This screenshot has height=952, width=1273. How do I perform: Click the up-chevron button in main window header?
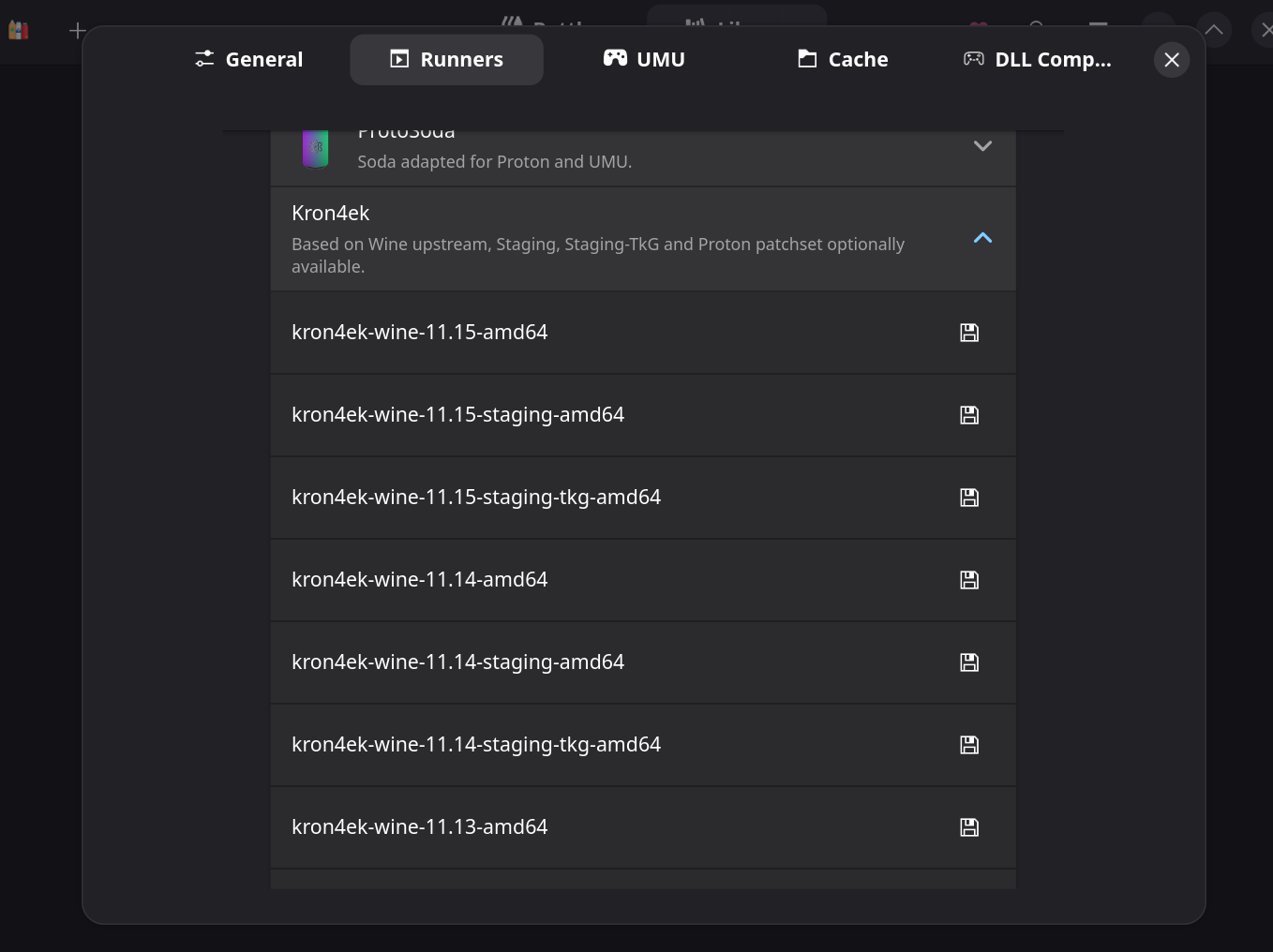1214,30
